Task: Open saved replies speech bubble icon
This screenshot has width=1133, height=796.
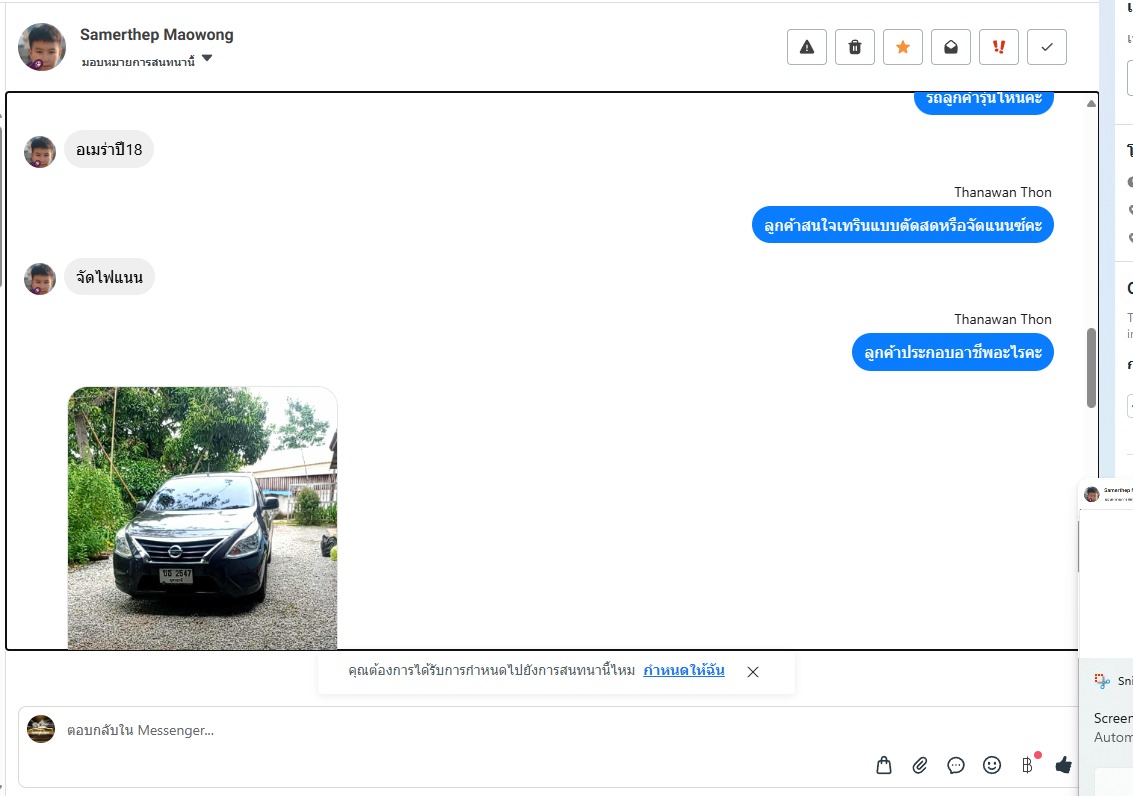Action: click(x=956, y=765)
